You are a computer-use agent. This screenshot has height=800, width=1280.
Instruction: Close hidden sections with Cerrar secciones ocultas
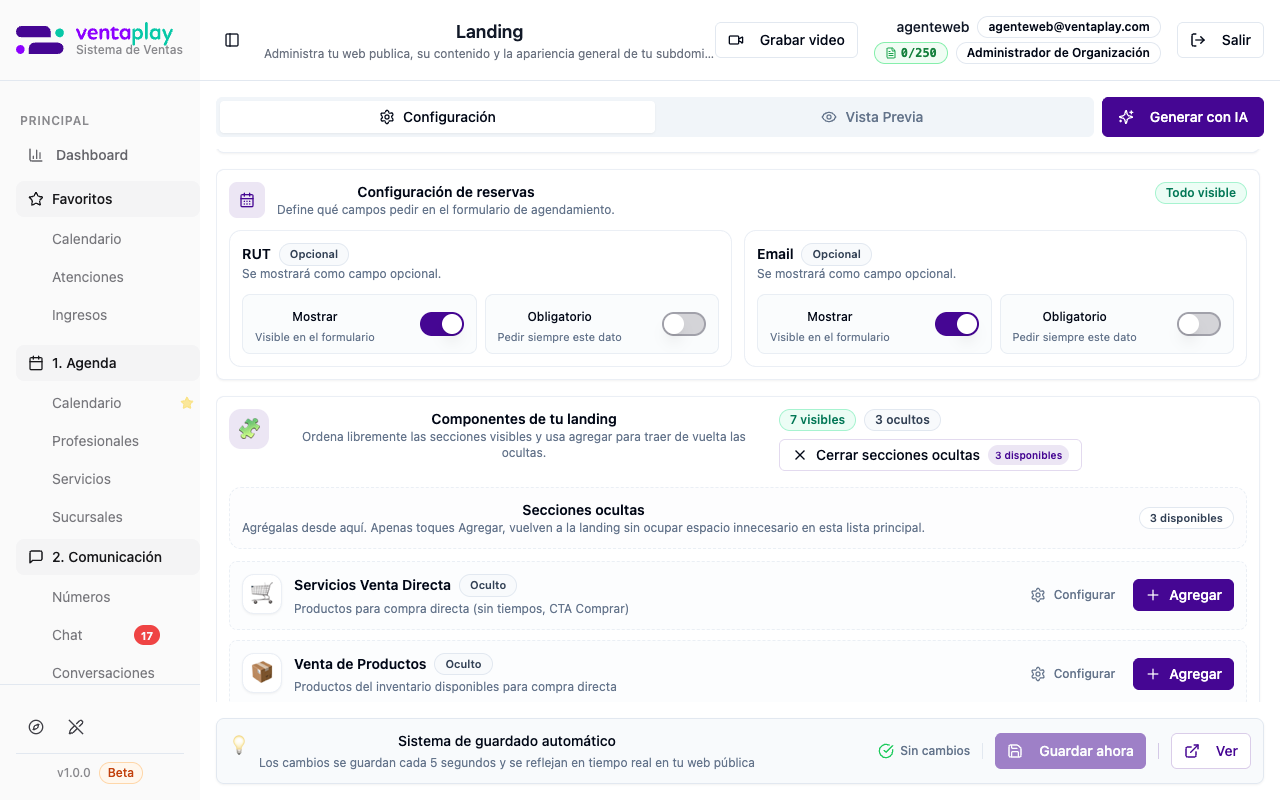point(929,455)
